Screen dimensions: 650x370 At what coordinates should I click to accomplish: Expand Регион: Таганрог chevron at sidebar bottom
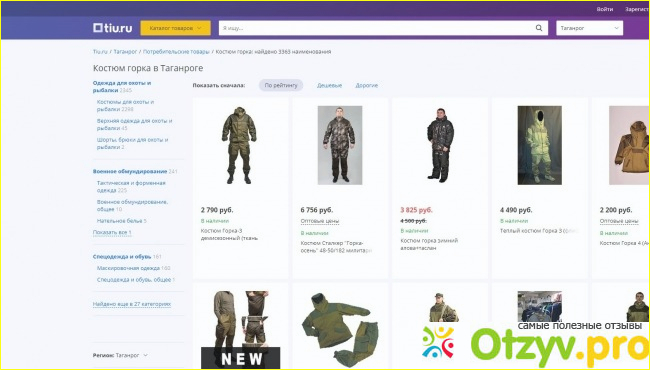coord(145,355)
